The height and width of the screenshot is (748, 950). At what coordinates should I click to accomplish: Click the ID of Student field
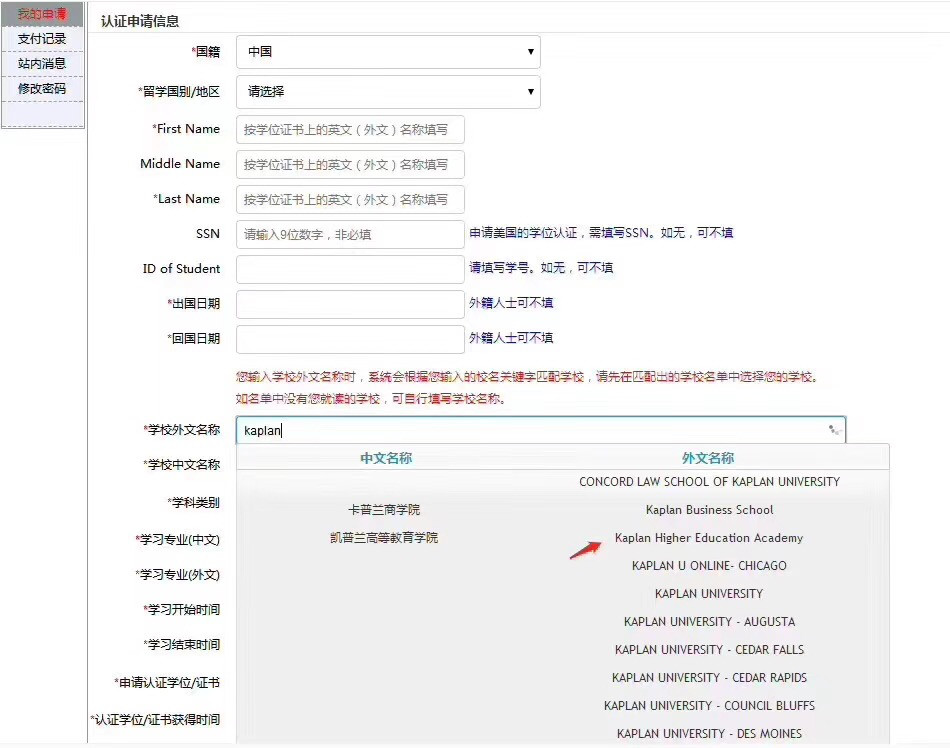point(350,269)
